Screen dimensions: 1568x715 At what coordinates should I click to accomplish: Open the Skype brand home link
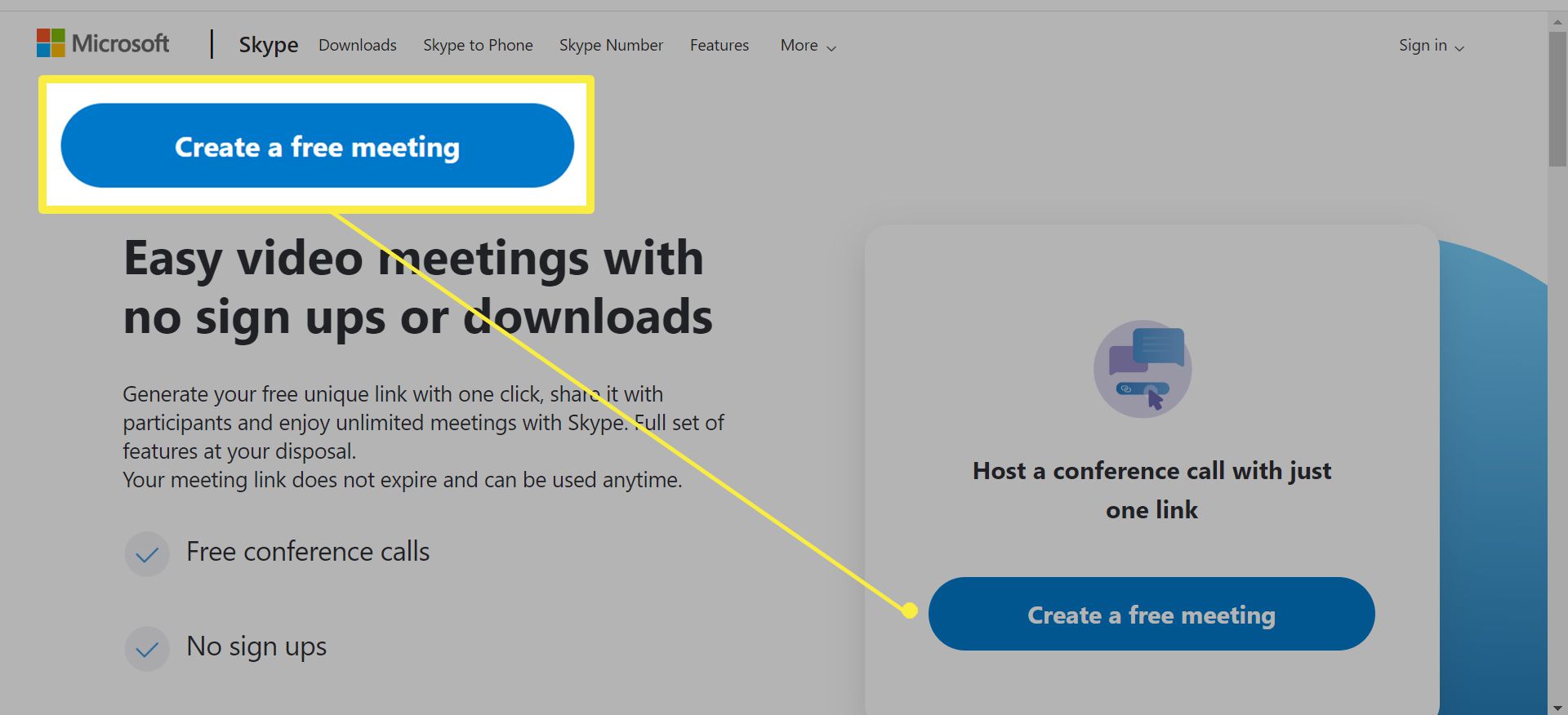[268, 45]
